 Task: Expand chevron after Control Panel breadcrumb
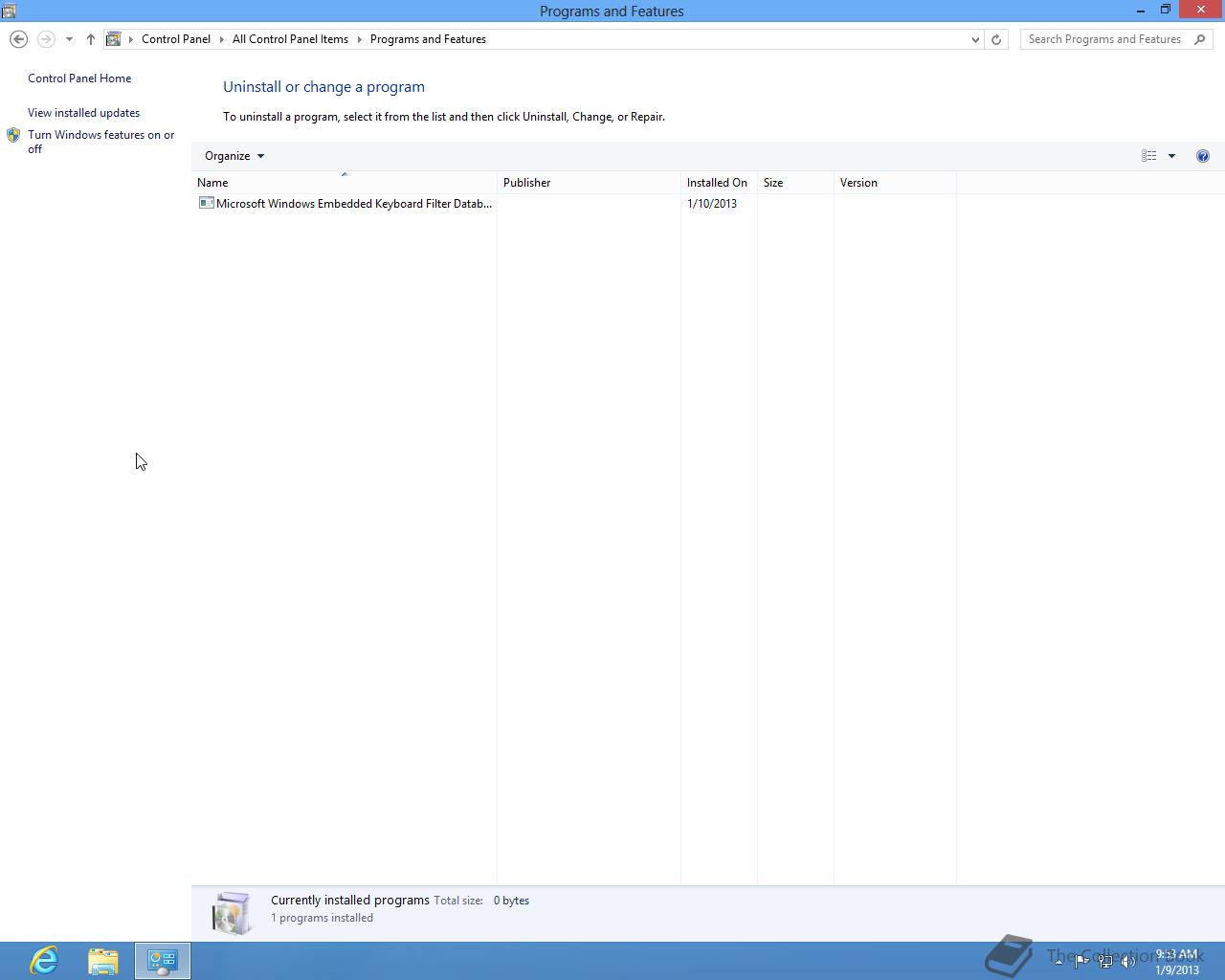point(222,39)
